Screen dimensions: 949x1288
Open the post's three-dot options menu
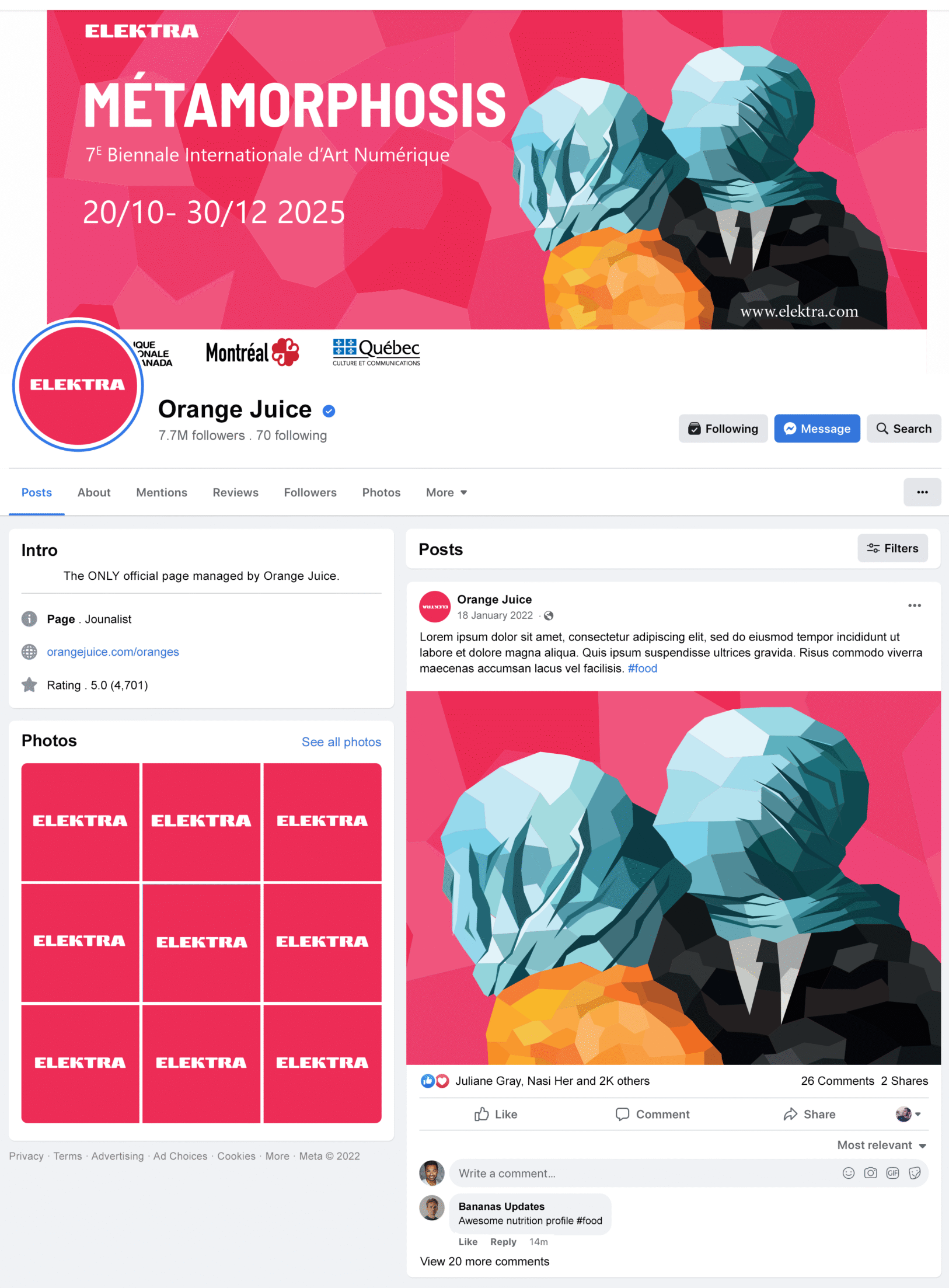point(915,605)
